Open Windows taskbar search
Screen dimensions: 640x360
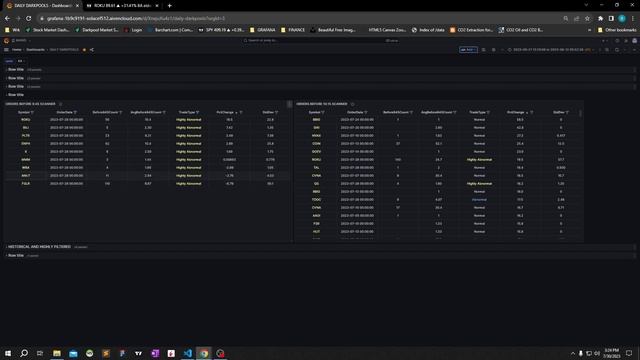coord(24,353)
